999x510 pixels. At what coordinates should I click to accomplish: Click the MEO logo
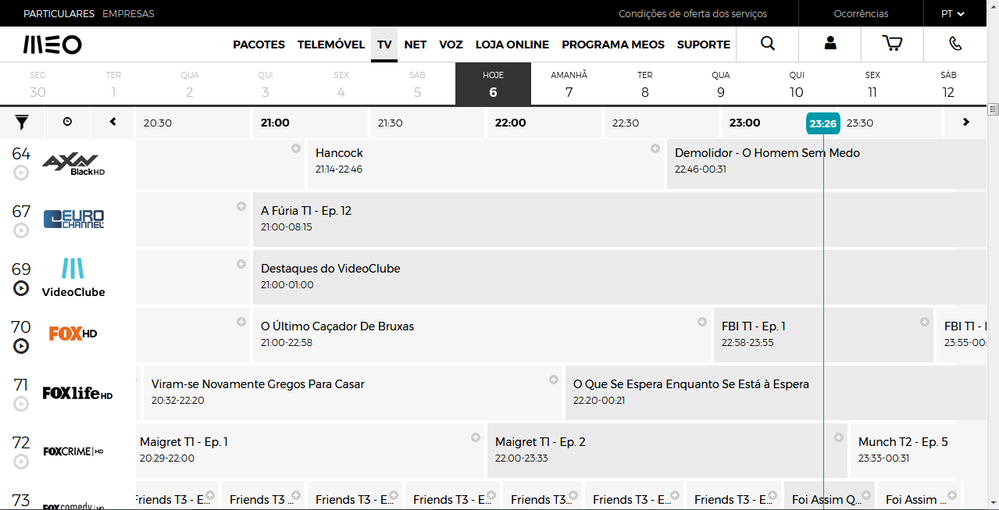point(52,44)
